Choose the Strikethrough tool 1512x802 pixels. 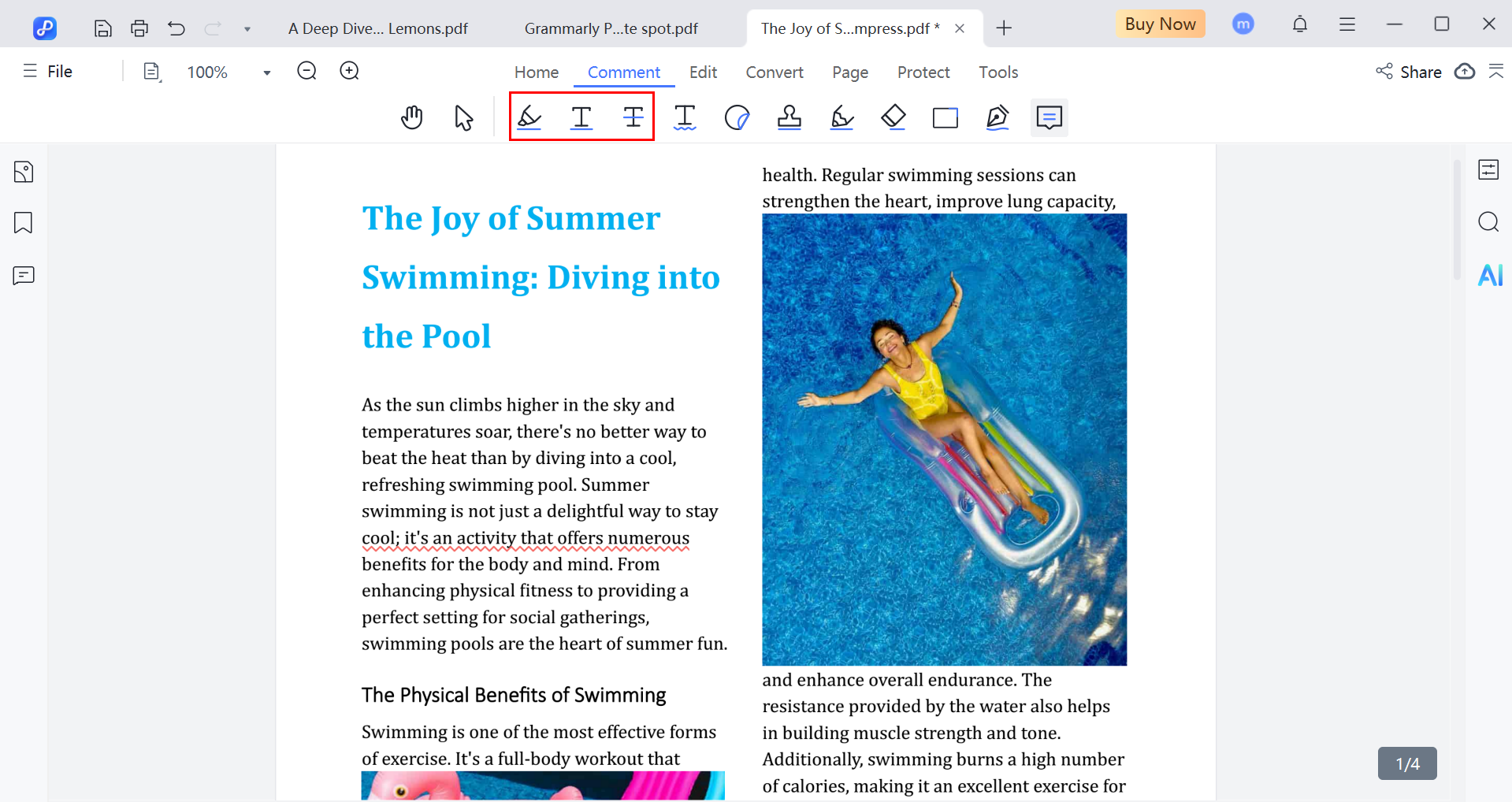633,117
